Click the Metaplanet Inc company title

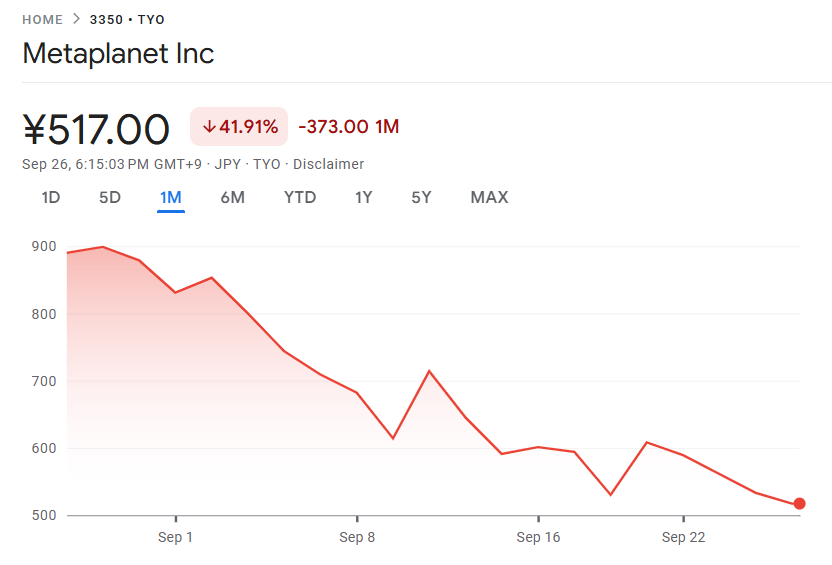[x=118, y=53]
